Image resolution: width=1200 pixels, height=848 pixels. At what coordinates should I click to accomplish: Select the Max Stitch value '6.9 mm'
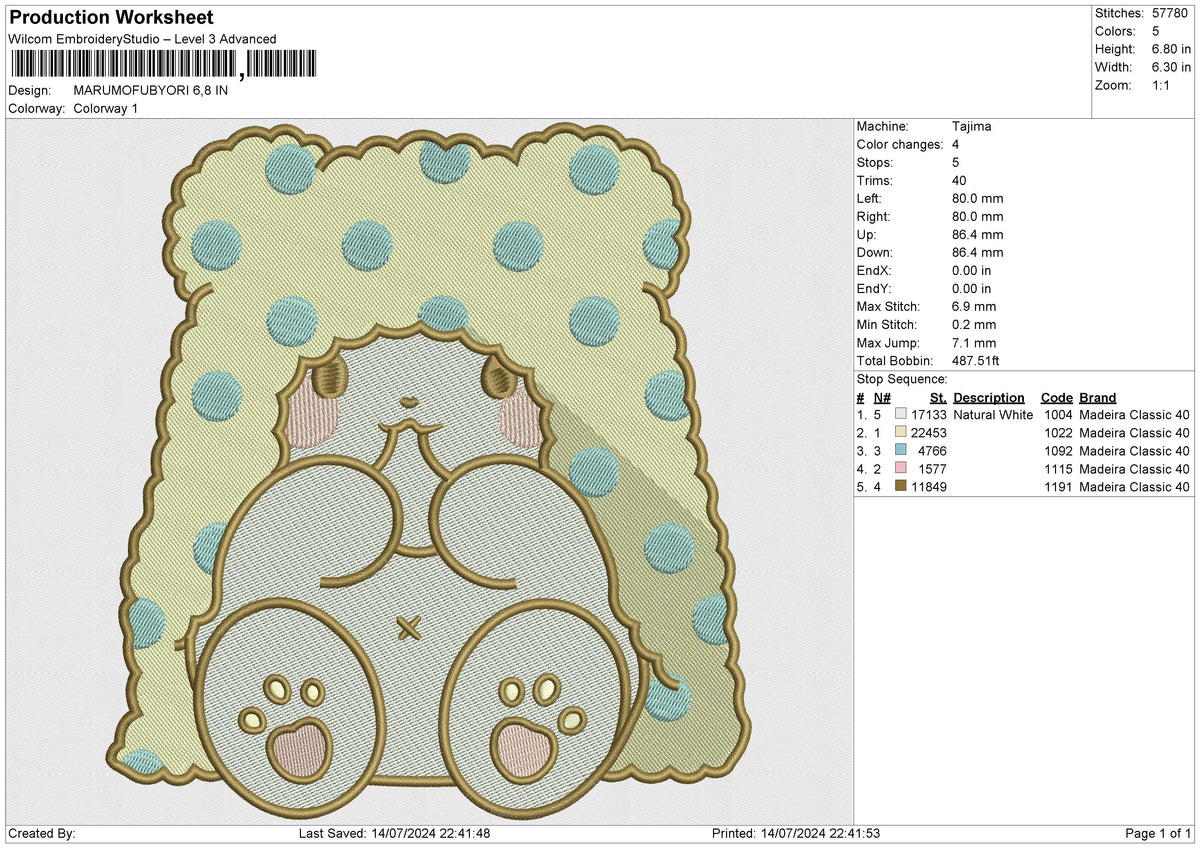click(x=975, y=307)
